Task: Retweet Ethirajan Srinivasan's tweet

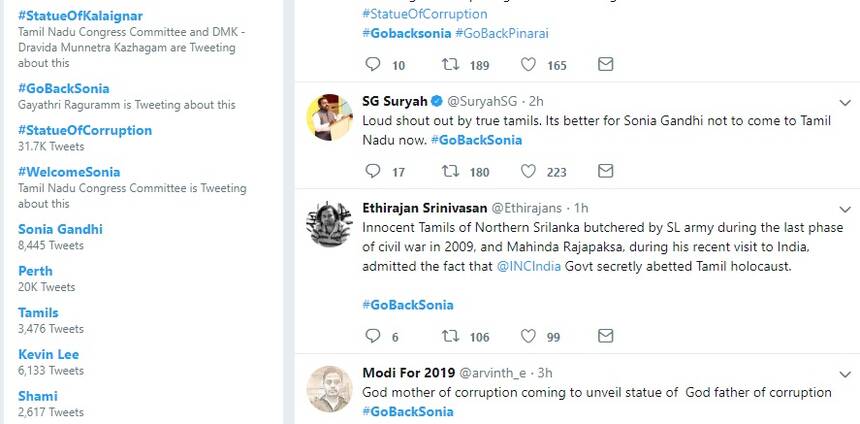Action: click(x=451, y=336)
